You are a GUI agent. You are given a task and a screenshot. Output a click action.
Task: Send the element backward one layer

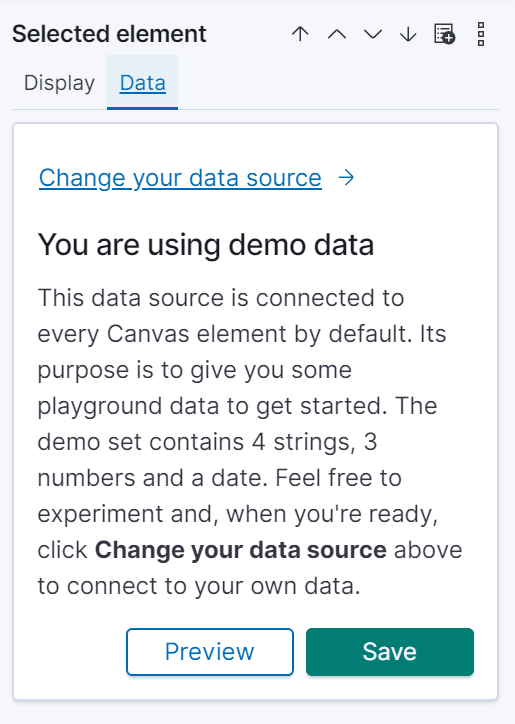[x=373, y=34]
